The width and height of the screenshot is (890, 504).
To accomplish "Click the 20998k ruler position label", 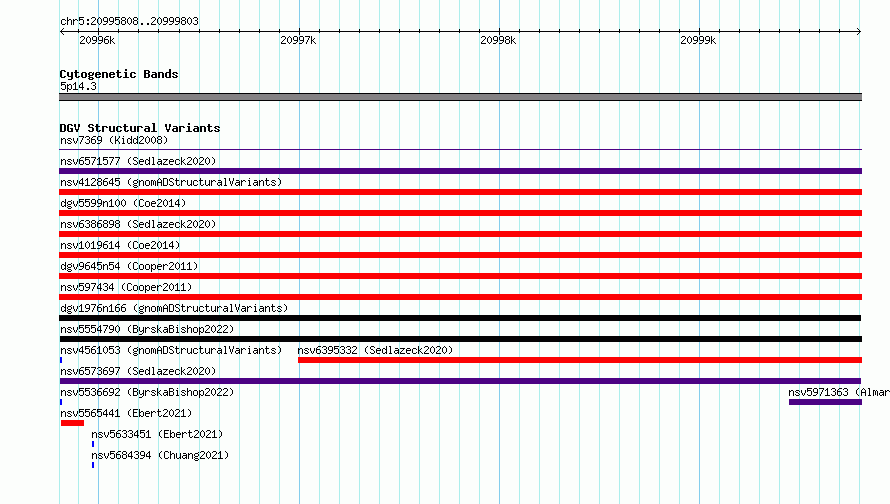I will click(x=498, y=40).
